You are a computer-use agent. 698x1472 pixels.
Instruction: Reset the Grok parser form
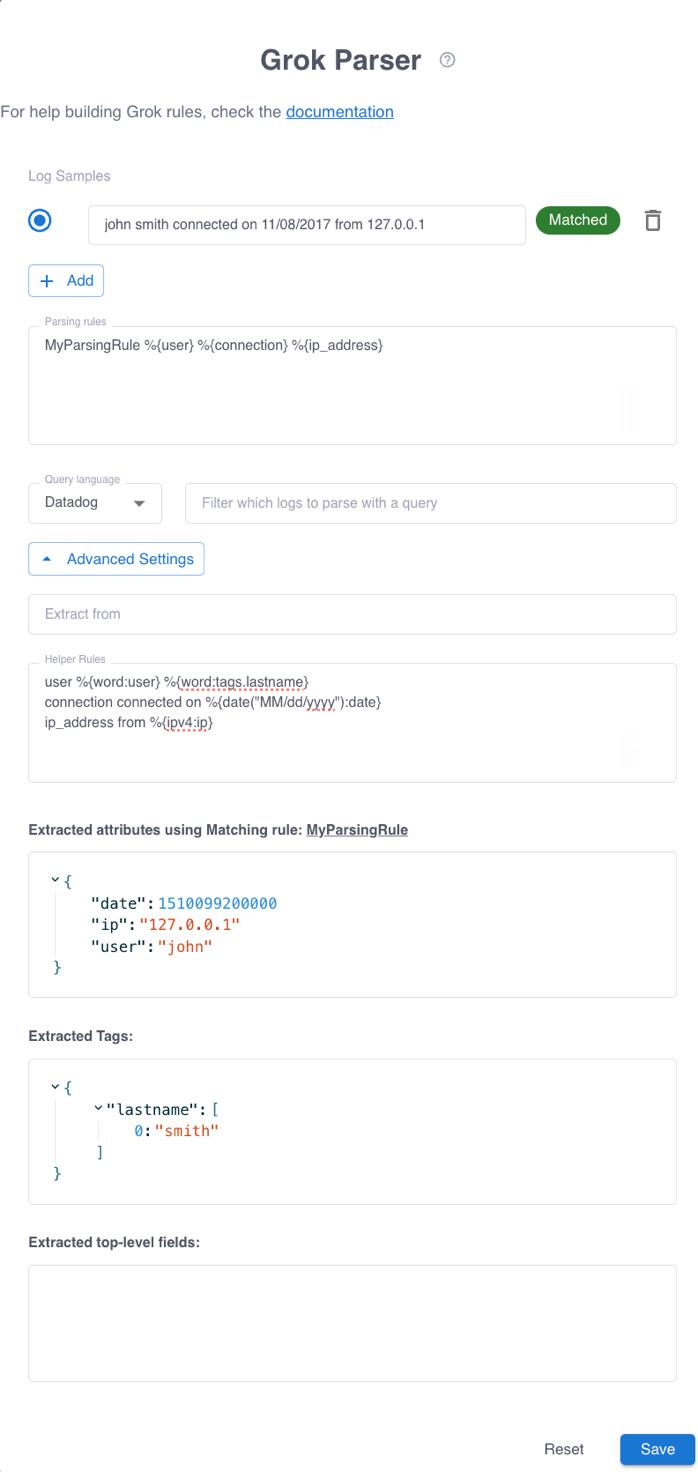click(x=564, y=1449)
